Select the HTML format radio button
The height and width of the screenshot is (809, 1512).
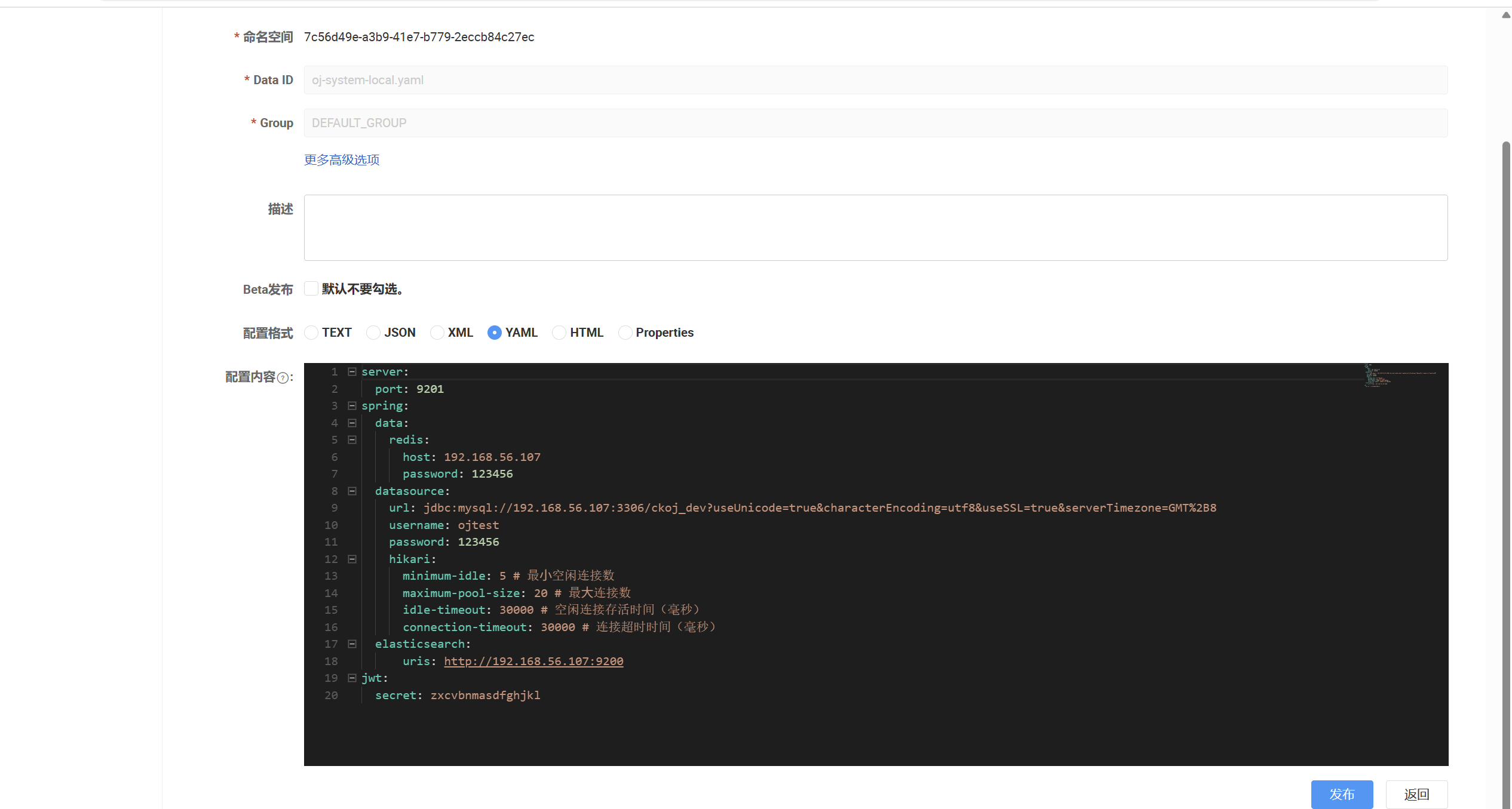(x=559, y=333)
